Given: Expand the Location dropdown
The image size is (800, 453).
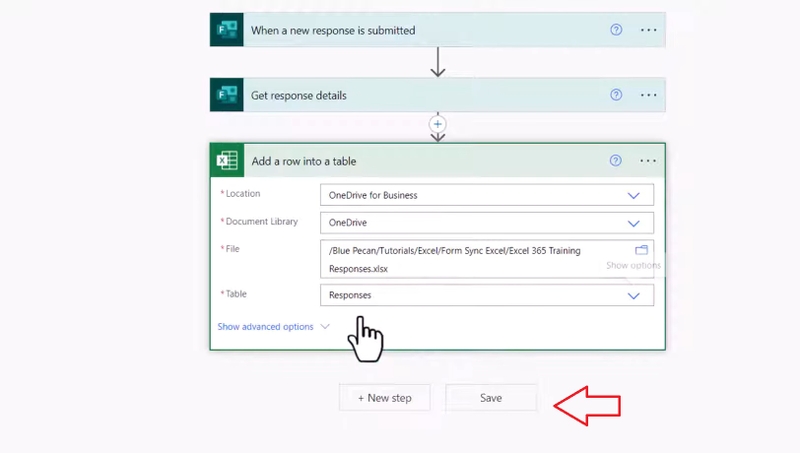Looking at the screenshot, I should (x=633, y=196).
